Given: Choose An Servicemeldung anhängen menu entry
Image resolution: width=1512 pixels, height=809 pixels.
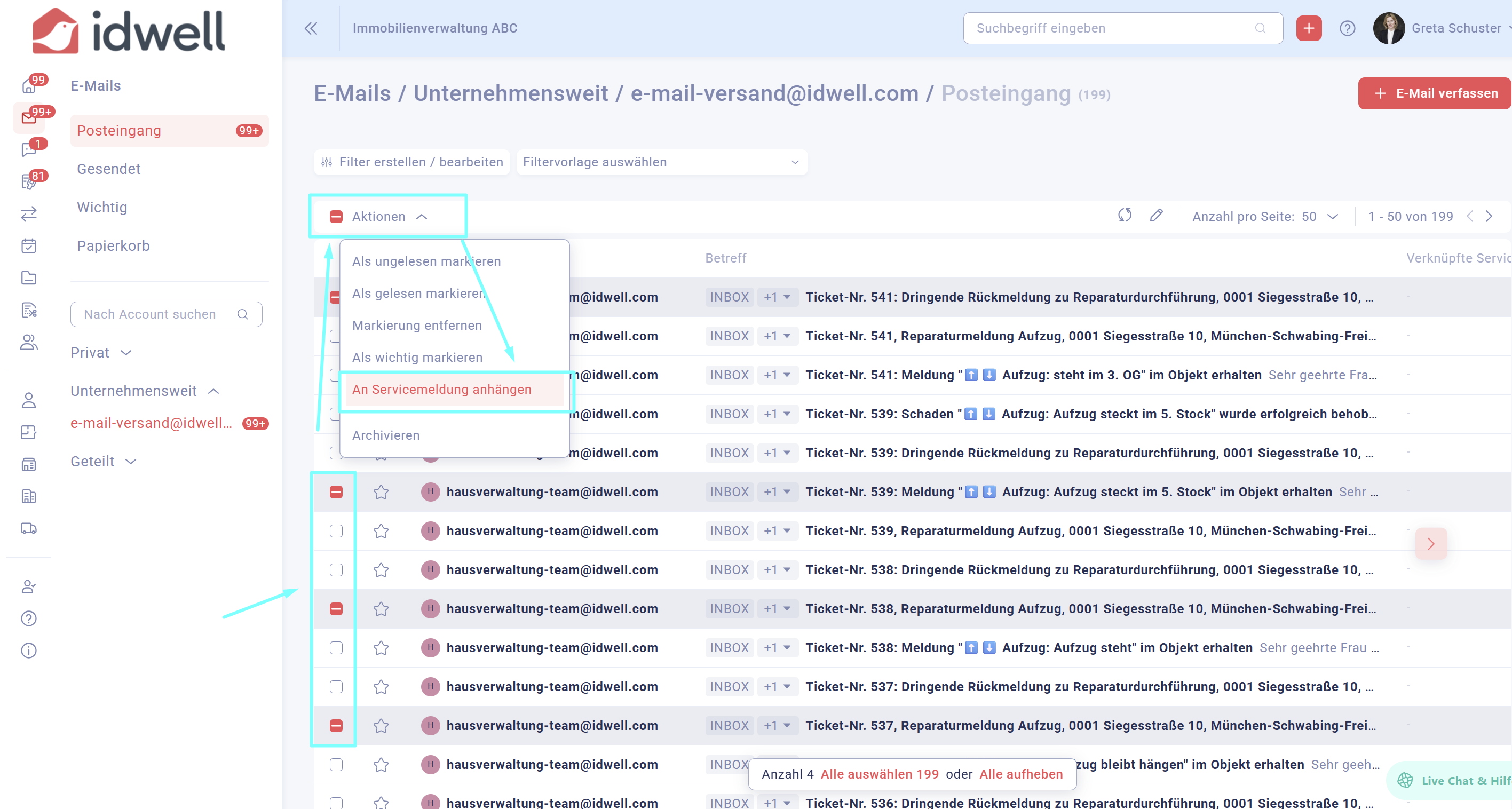Looking at the screenshot, I should (x=441, y=389).
